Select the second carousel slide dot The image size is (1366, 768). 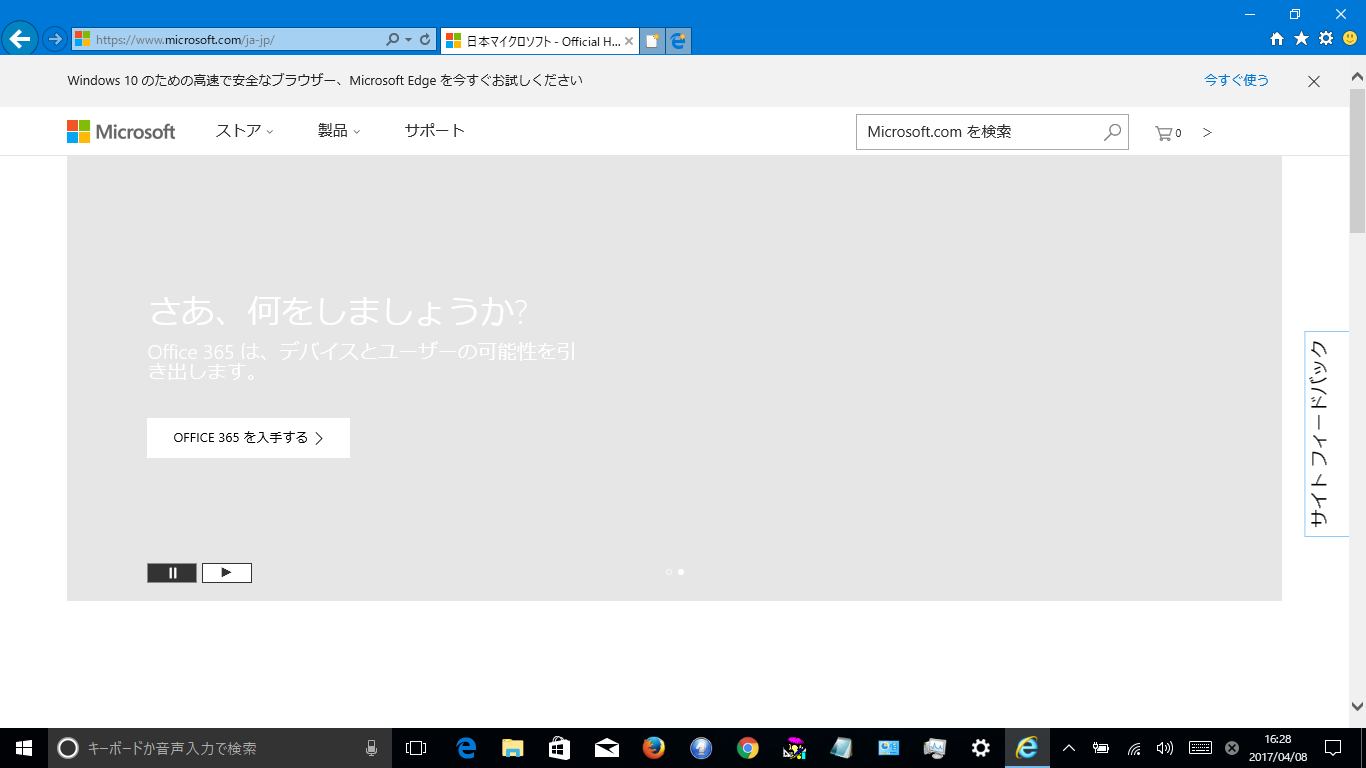click(681, 572)
